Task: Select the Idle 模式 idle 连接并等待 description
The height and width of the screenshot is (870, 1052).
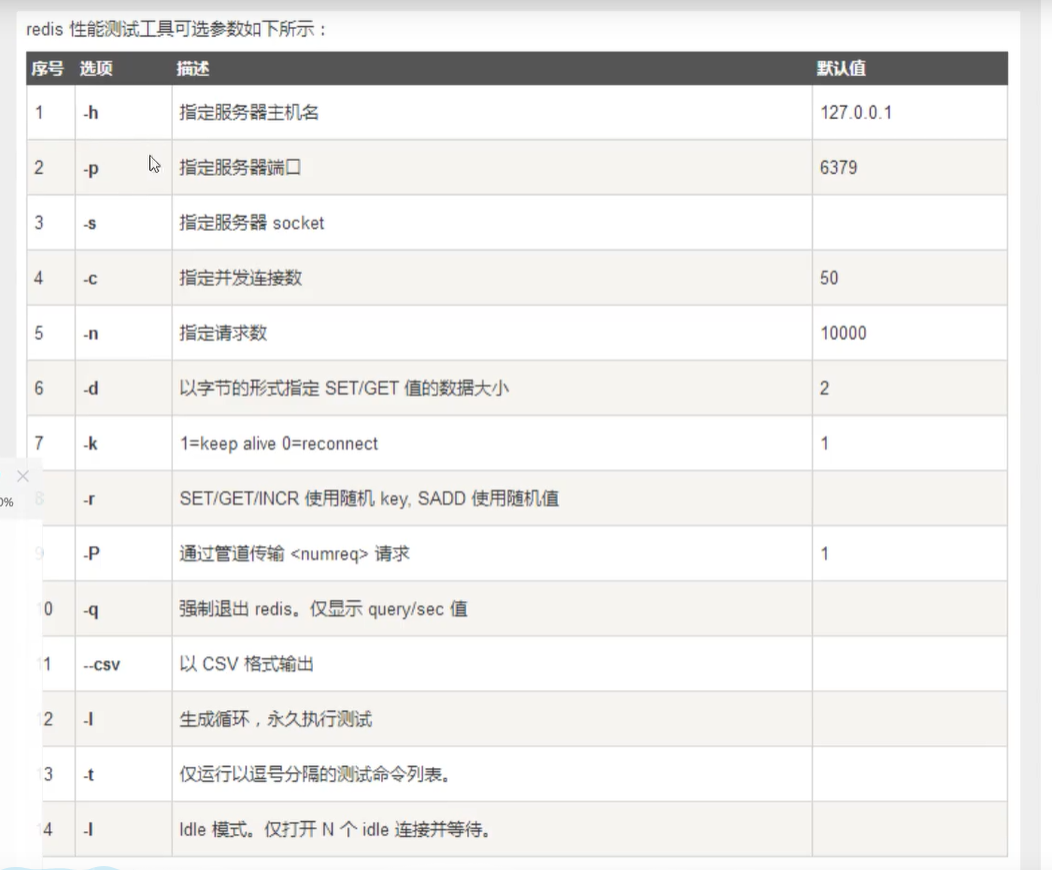Action: pos(334,829)
